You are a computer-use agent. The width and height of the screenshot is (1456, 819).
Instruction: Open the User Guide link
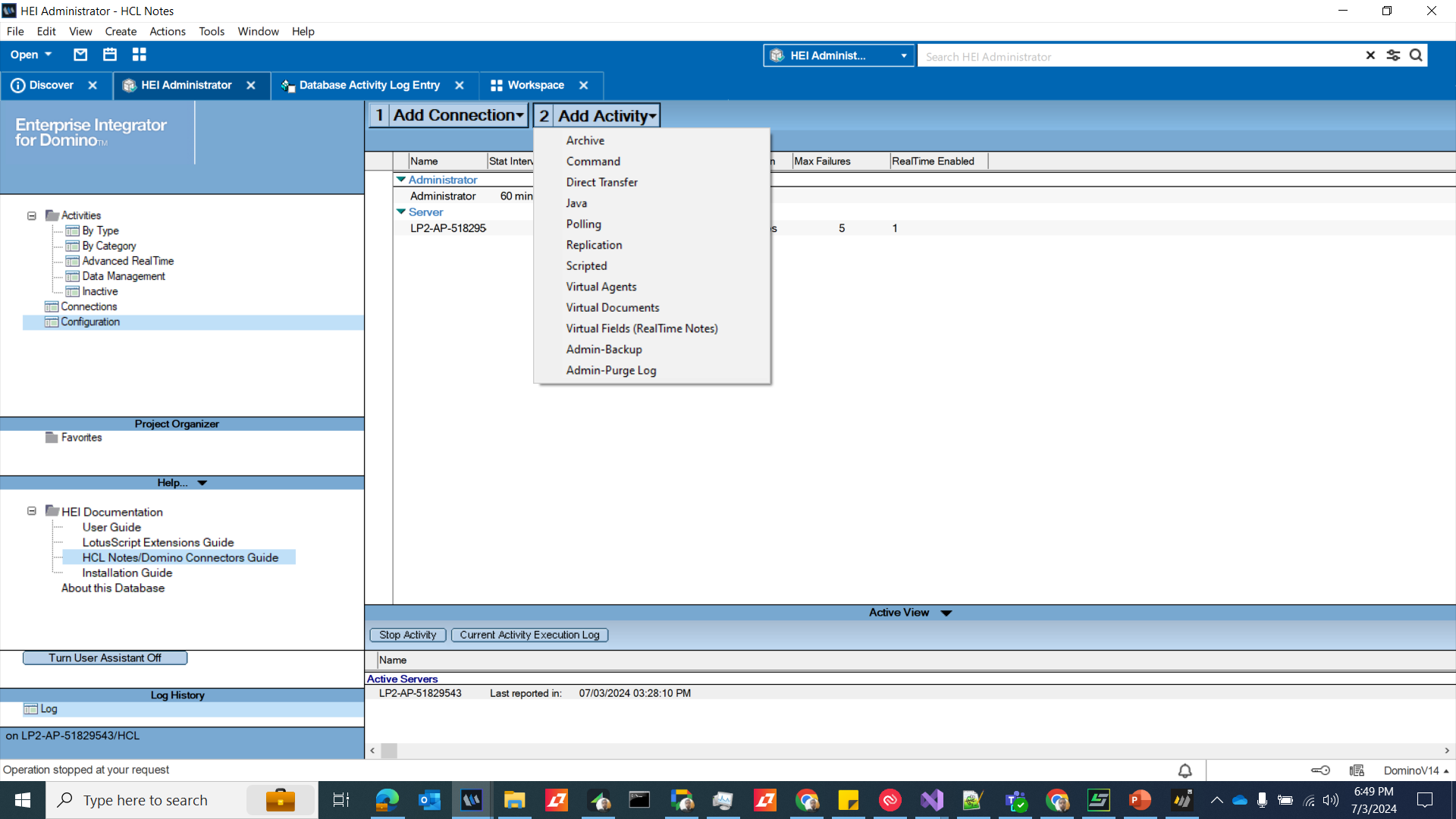111,528
